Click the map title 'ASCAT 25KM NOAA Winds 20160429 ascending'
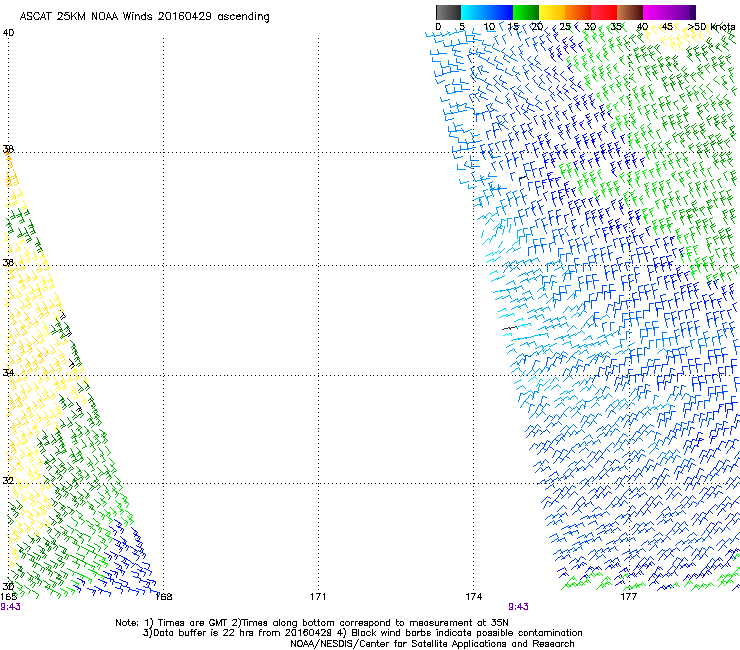The height and width of the screenshot is (650, 740). 144,17
